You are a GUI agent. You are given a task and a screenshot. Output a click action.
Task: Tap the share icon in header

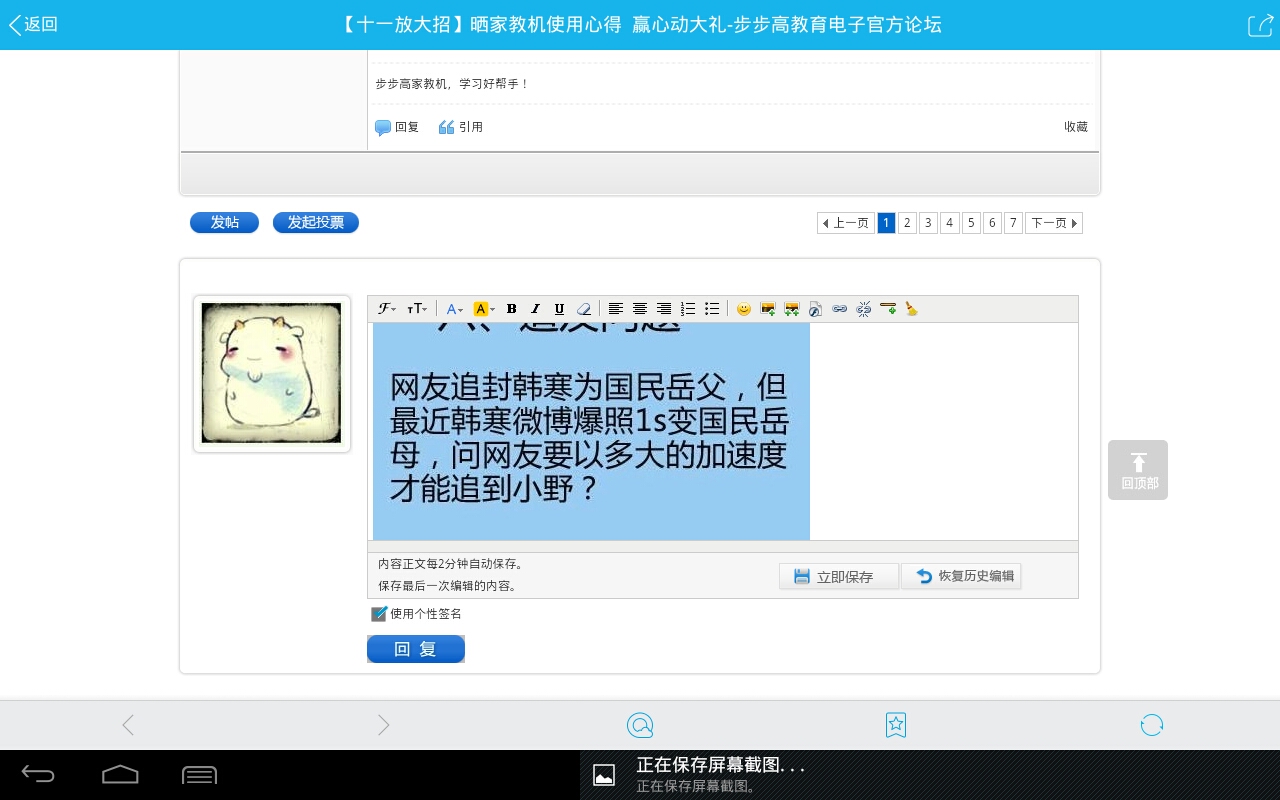coord(1259,25)
